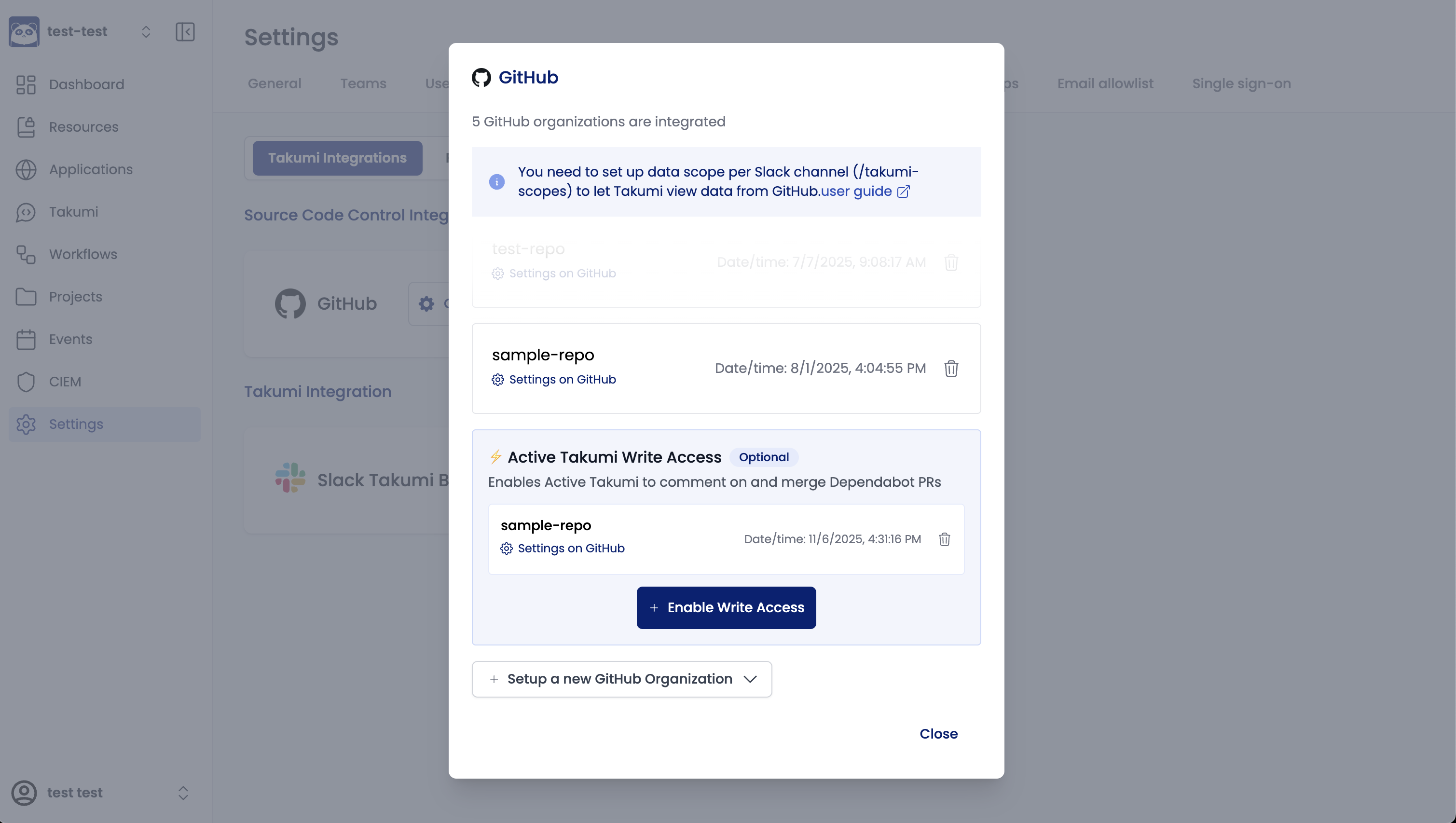Close the GitHub dialog

point(938,734)
